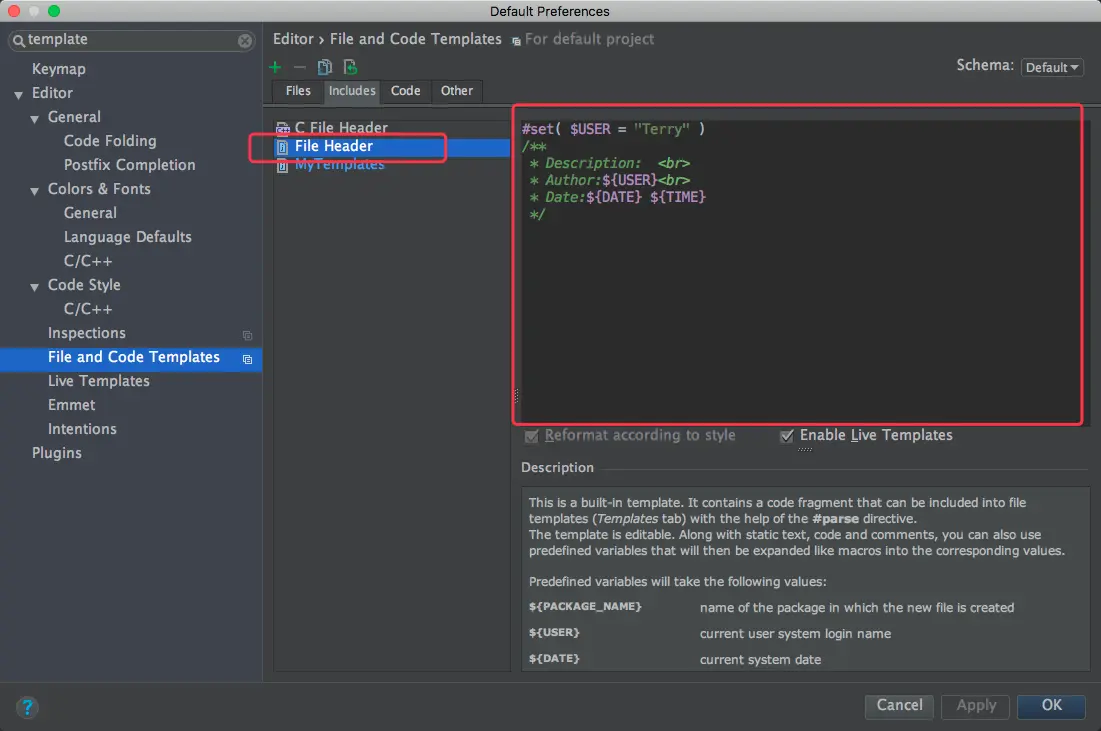Select Postfix Completion setting
The width and height of the screenshot is (1101, 731).
pyautogui.click(x=129, y=164)
